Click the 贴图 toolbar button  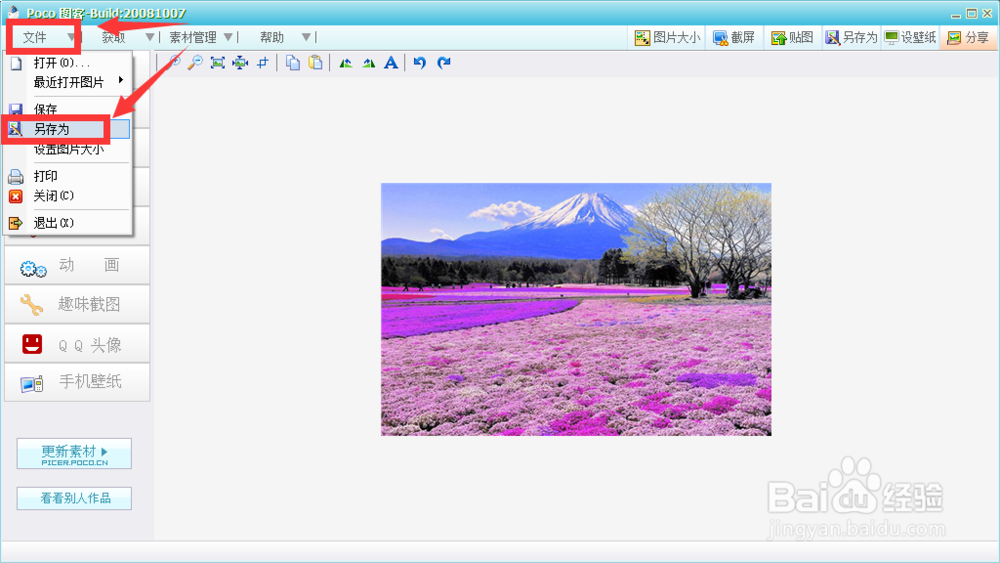pyautogui.click(x=792, y=38)
